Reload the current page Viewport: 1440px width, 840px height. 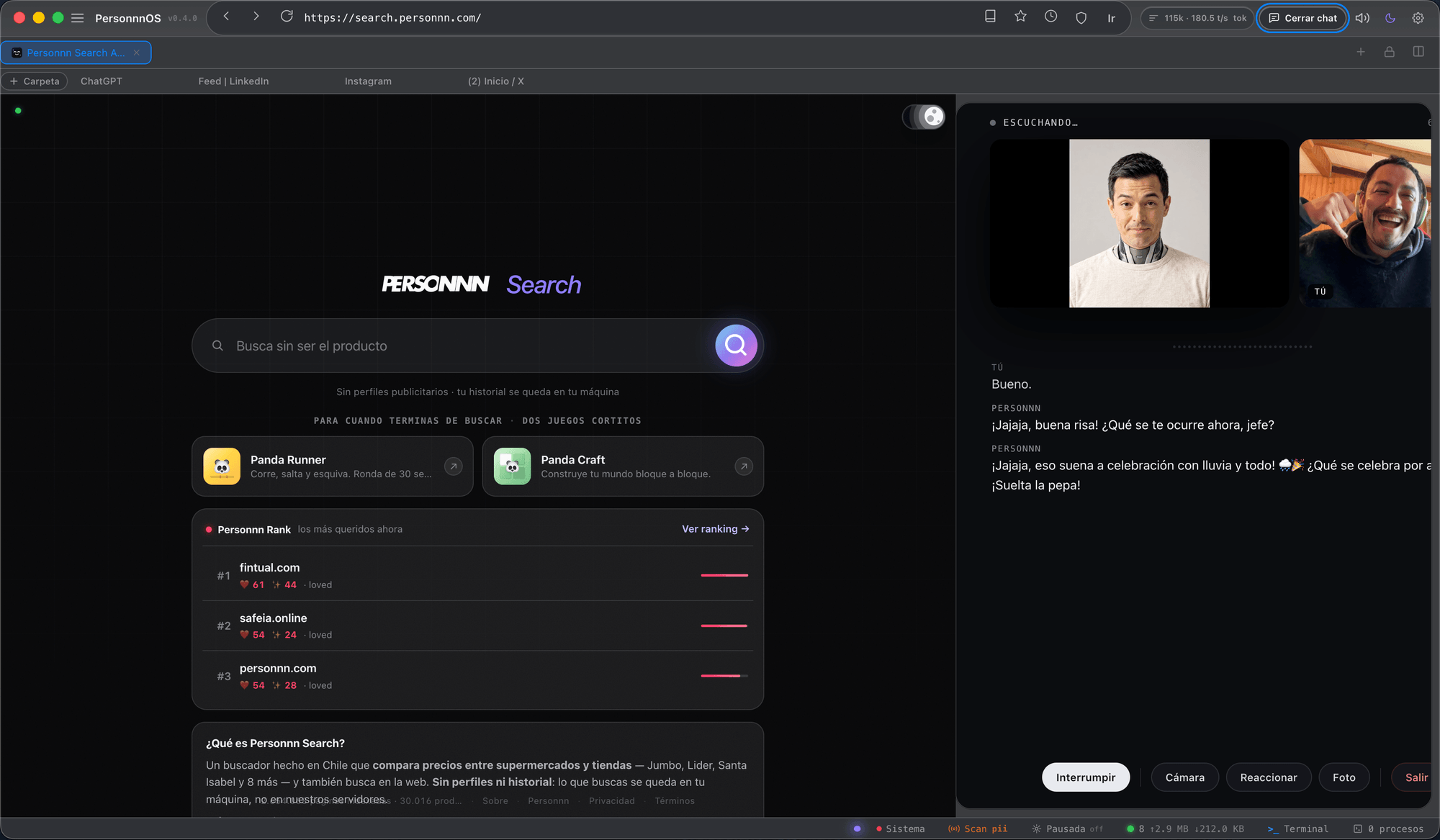pos(287,17)
